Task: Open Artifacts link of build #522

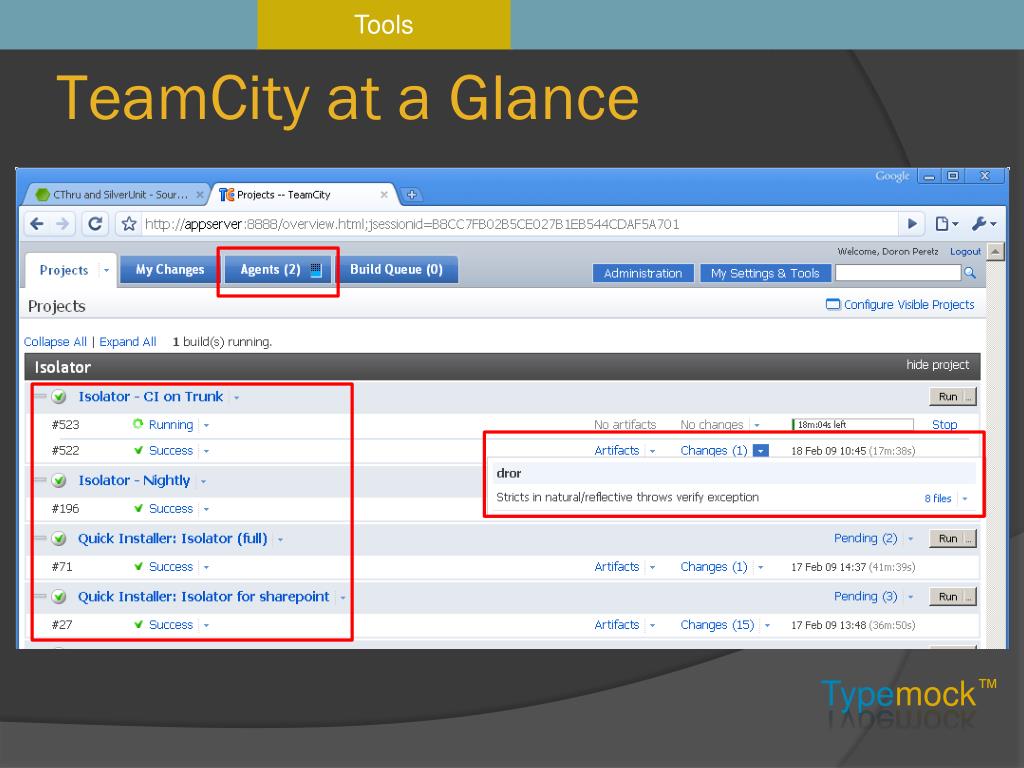Action: (616, 451)
